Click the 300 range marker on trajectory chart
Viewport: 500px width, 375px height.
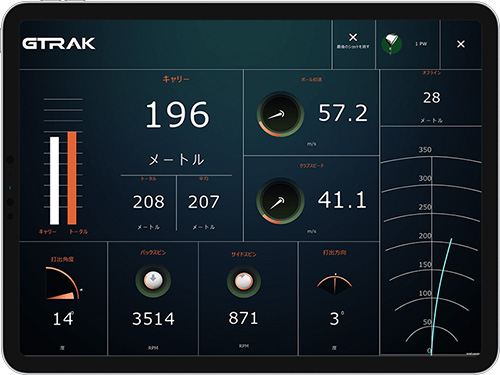(x=425, y=178)
